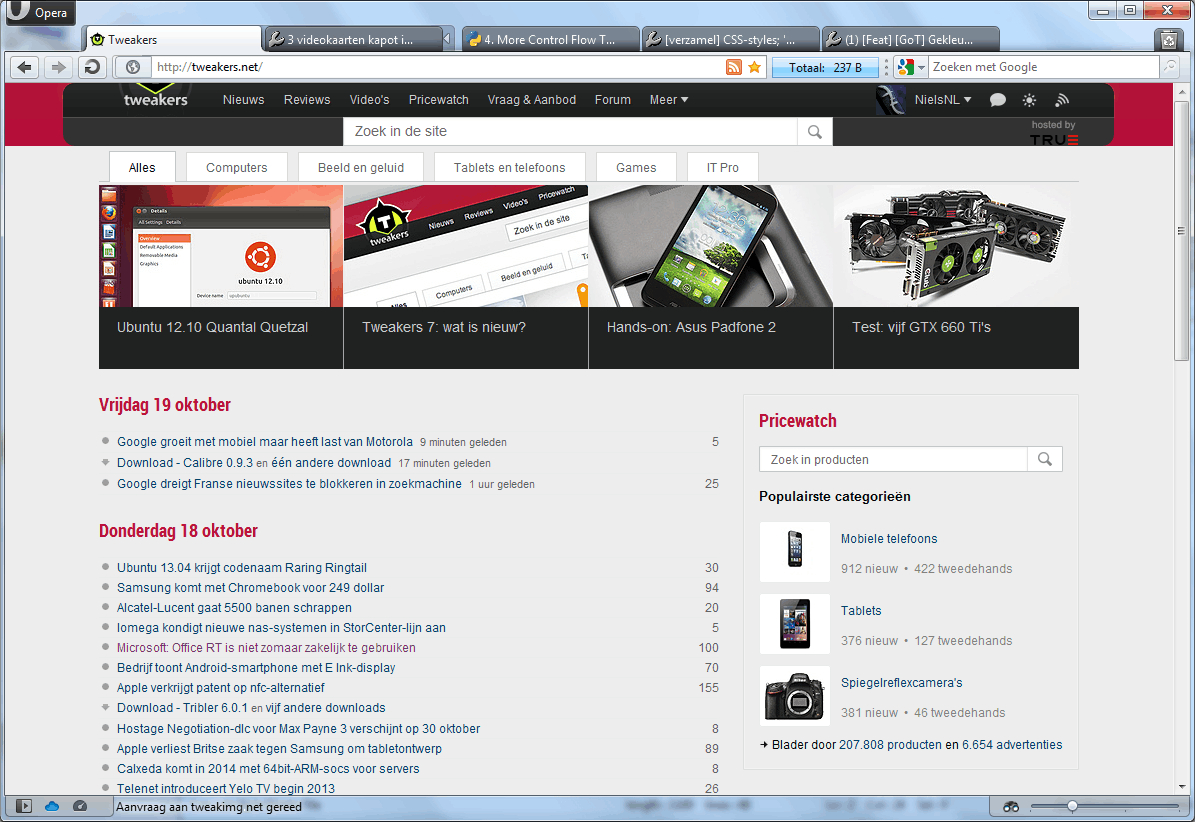Open messages speech bubble icon in header
1195x822 pixels.
998,100
